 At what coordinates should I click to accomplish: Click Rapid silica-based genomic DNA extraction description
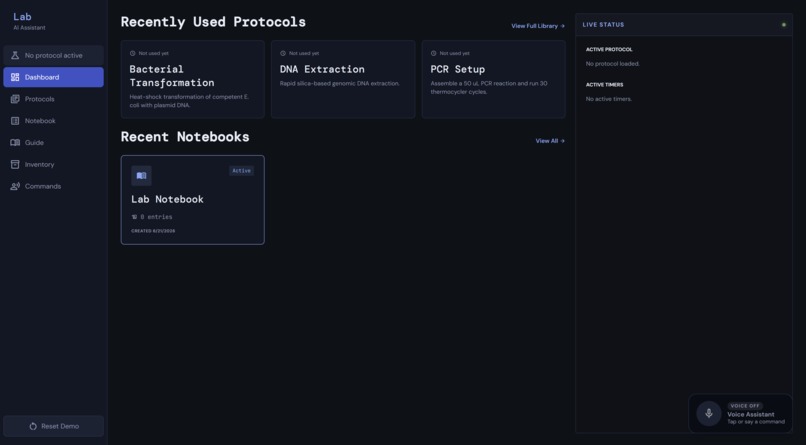340,83
